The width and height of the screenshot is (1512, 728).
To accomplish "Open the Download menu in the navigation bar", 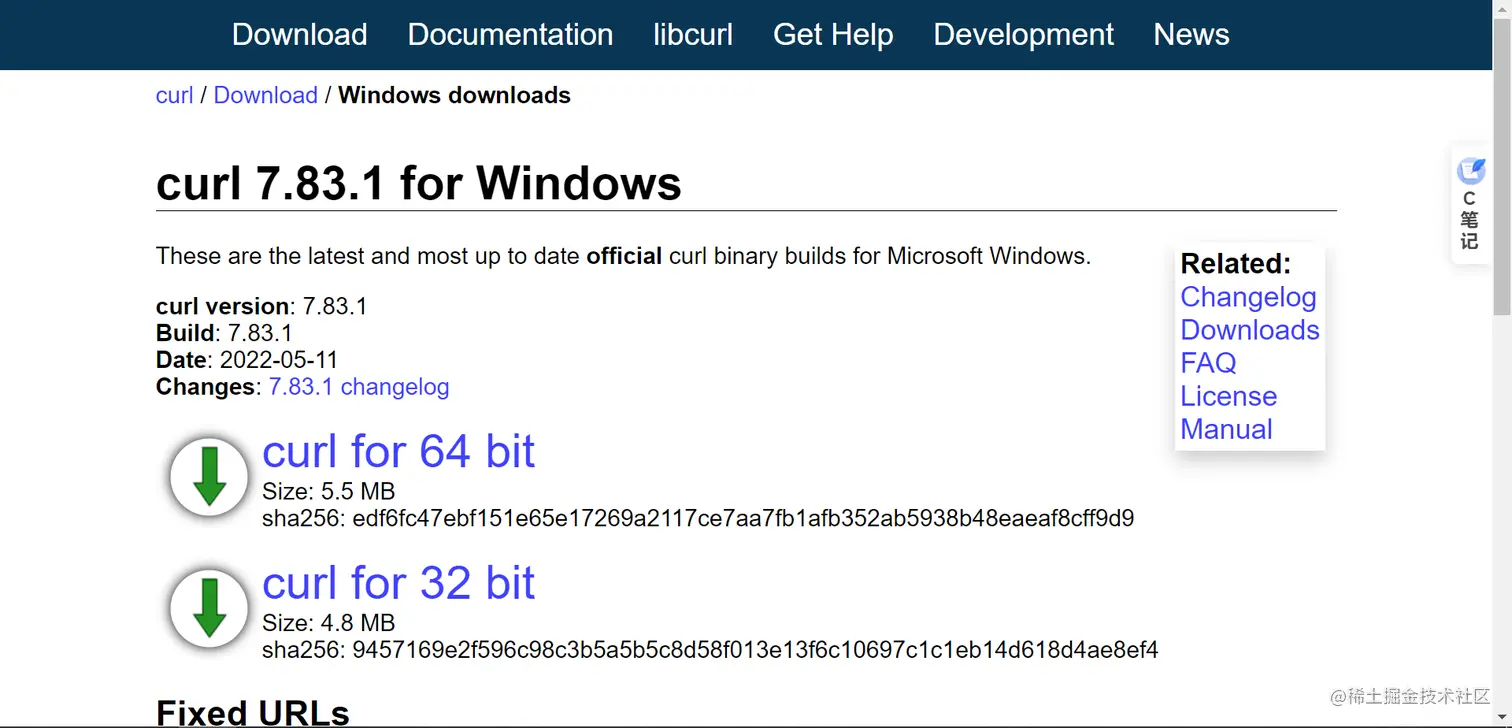I will pos(299,34).
